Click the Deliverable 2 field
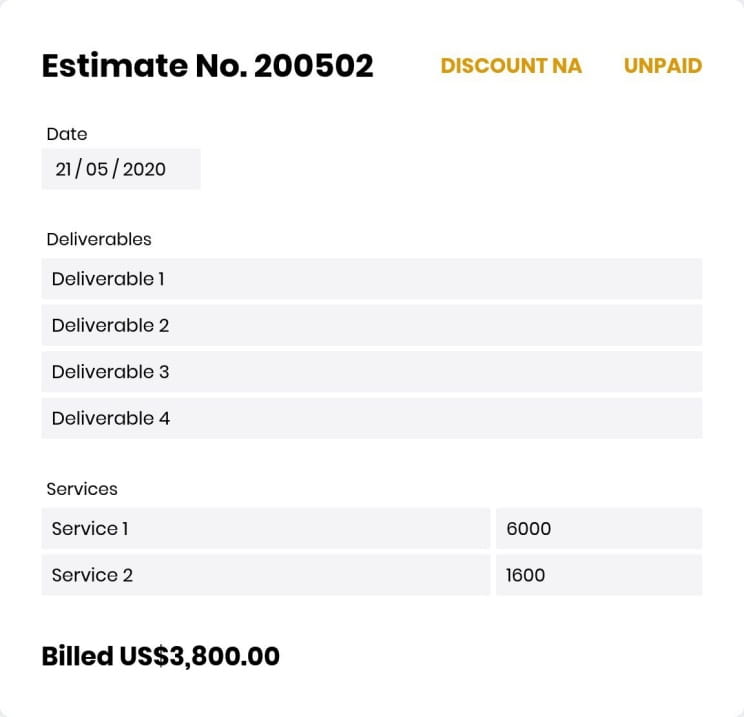This screenshot has height=717, width=744. (x=372, y=326)
